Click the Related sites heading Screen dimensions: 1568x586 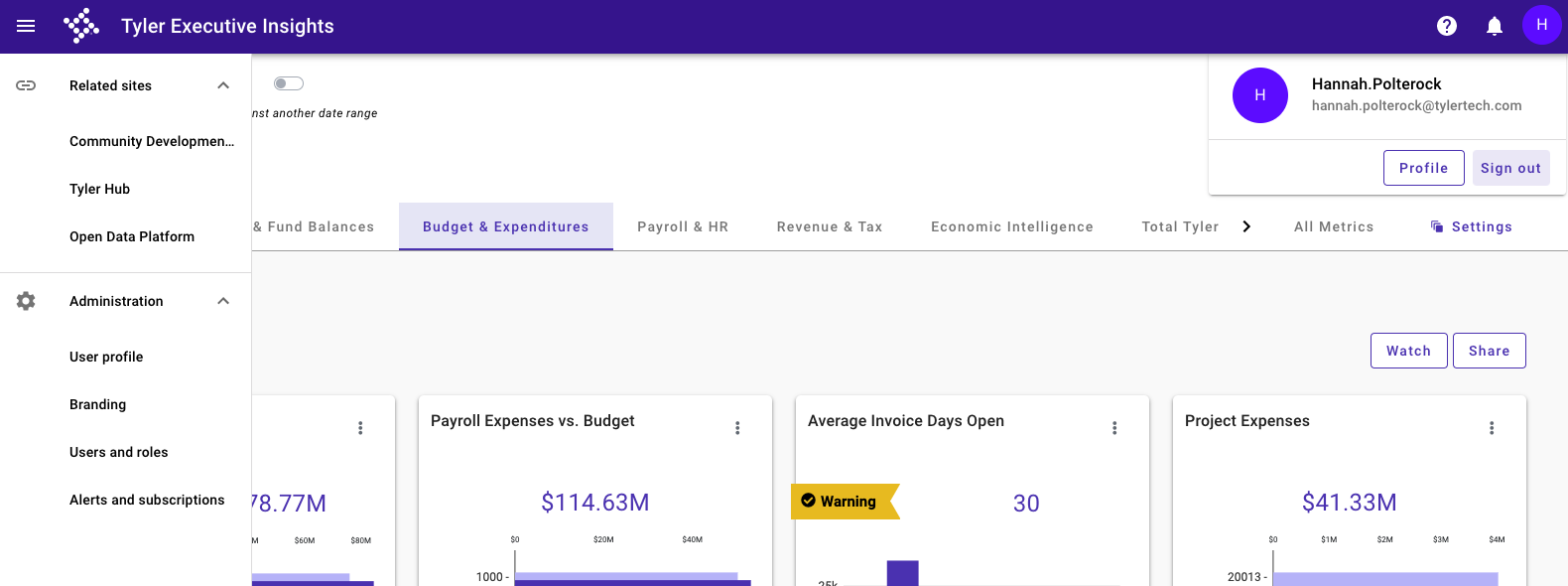point(110,85)
